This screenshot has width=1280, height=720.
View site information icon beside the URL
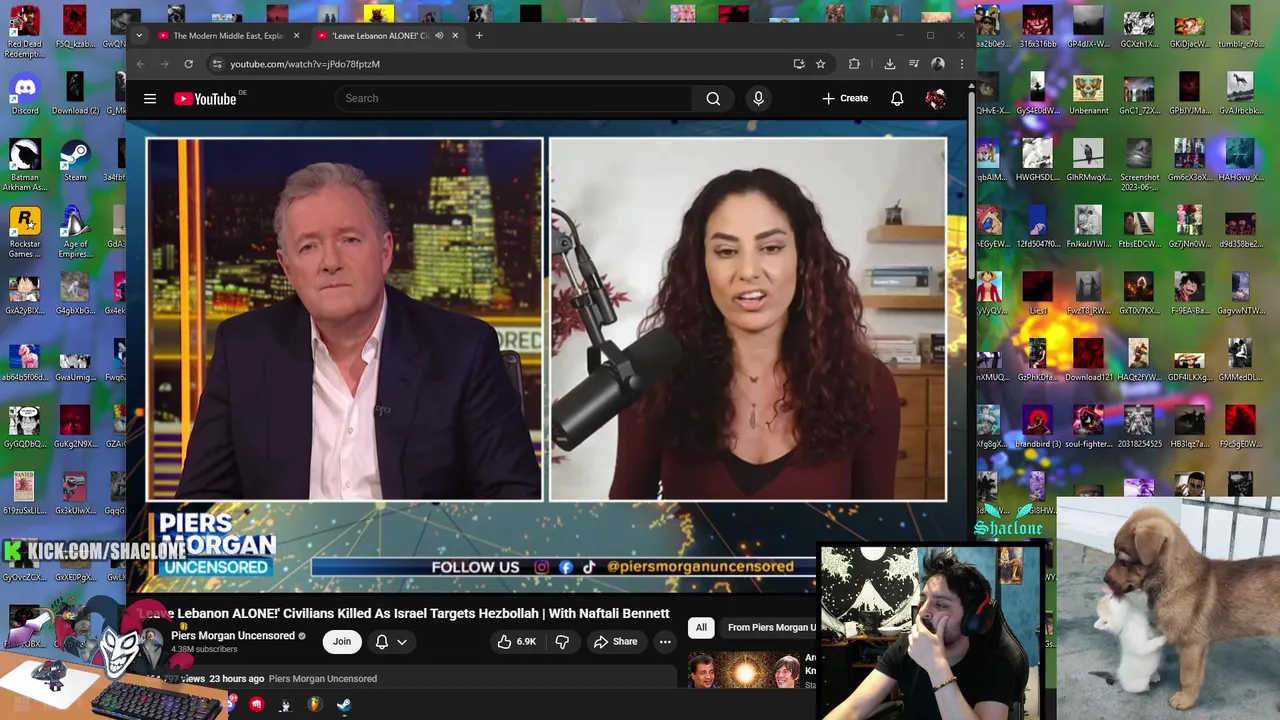pyautogui.click(x=216, y=64)
